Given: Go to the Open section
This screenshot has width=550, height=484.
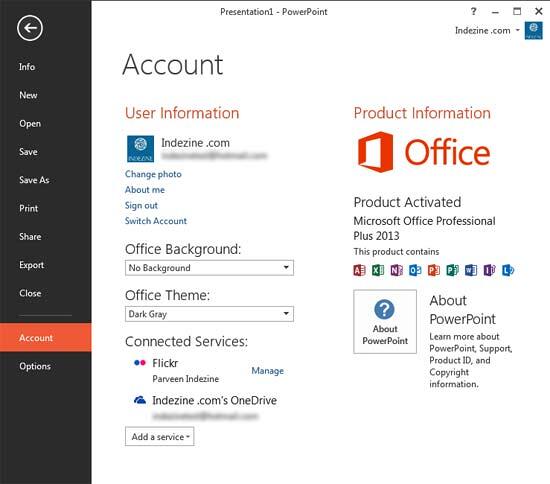Looking at the screenshot, I should coord(30,123).
